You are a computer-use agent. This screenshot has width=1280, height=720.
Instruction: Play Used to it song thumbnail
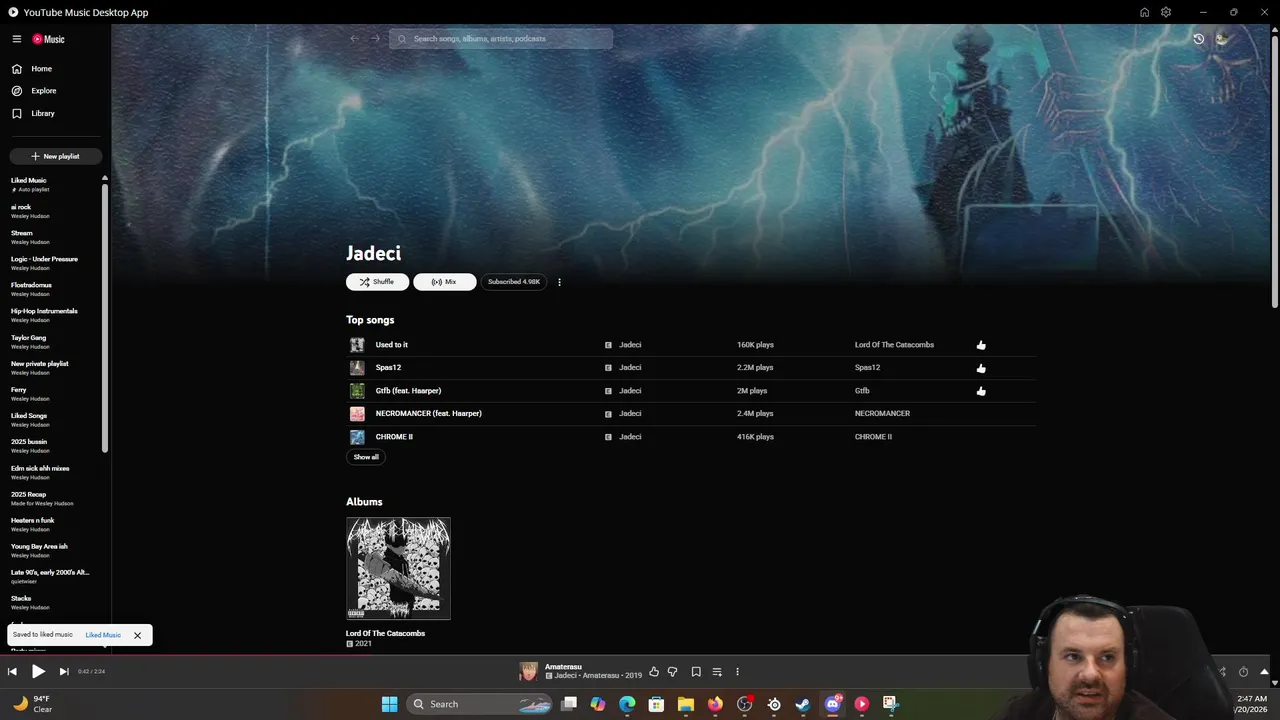tap(357, 345)
